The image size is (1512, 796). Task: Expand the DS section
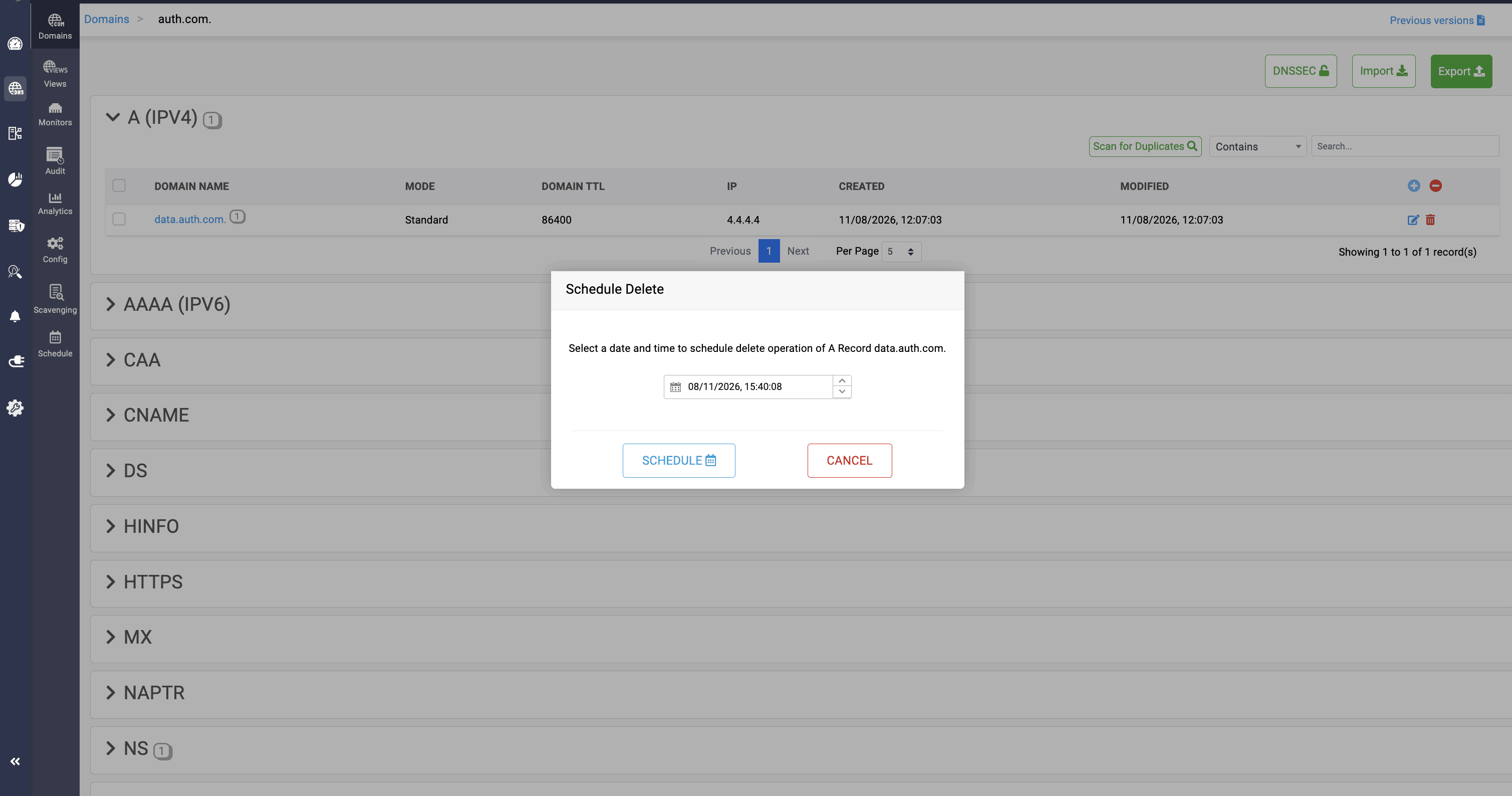110,471
